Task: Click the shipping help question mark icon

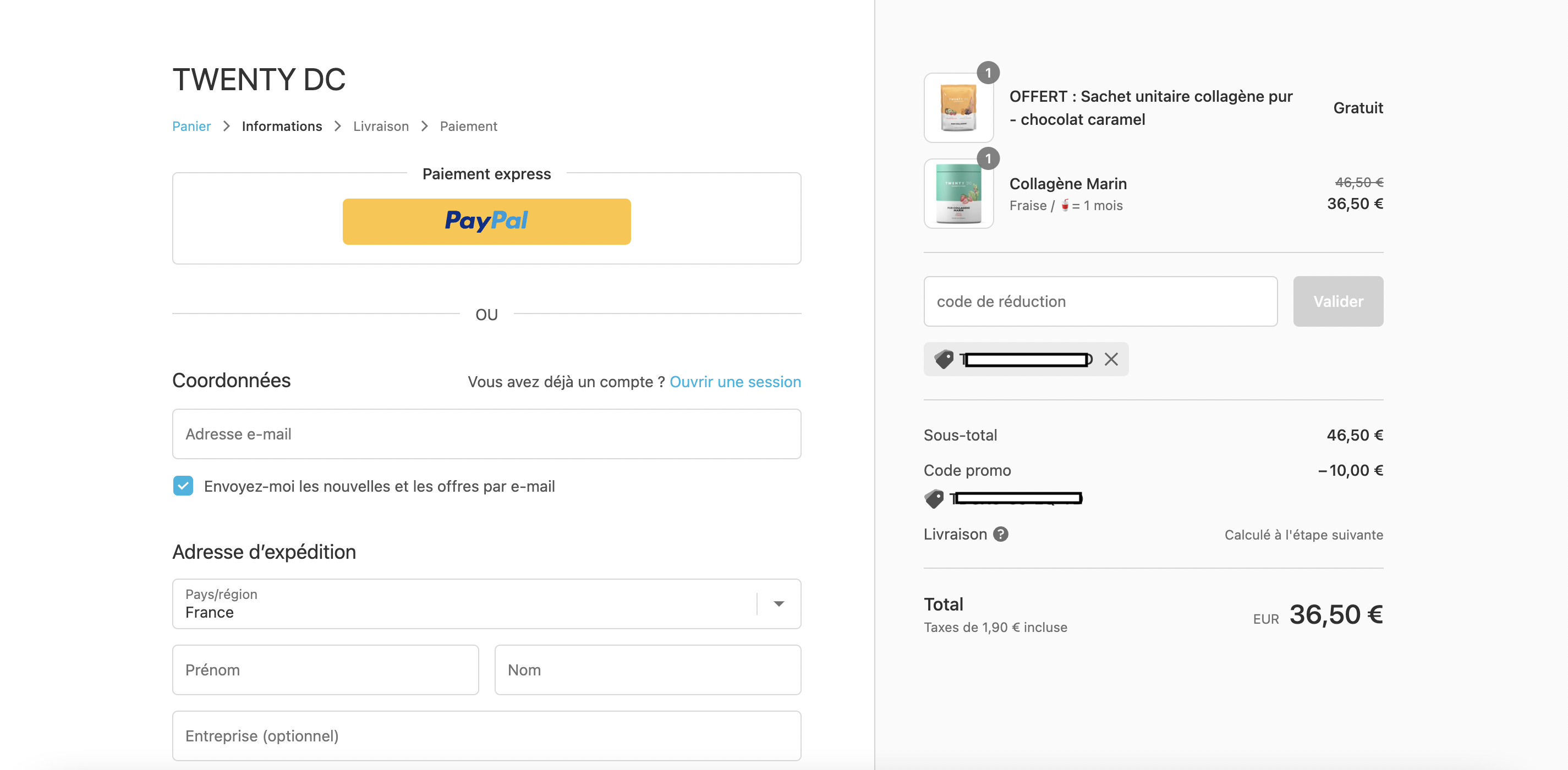Action: pyautogui.click(x=1001, y=534)
